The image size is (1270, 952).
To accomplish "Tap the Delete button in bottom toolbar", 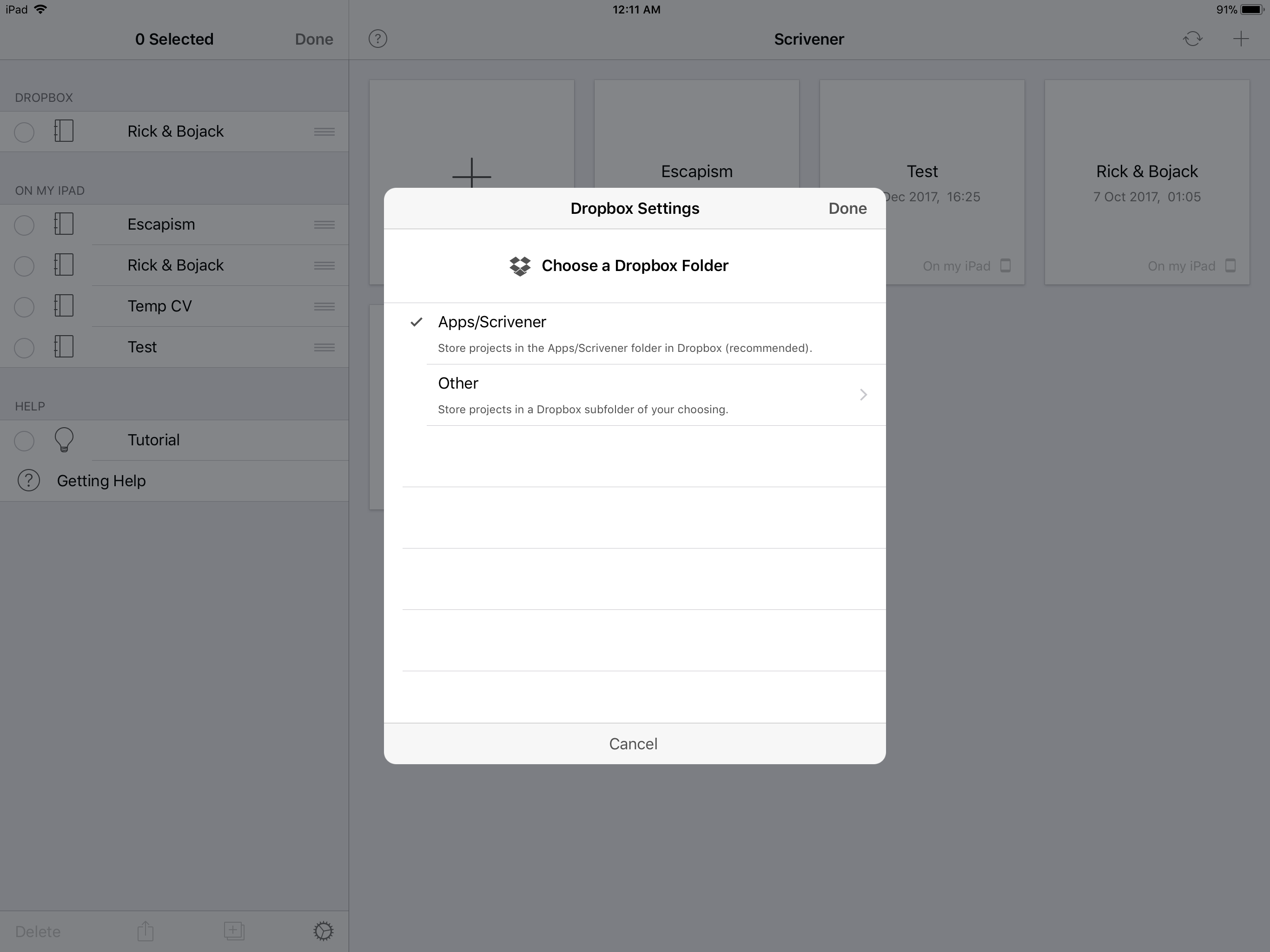I will (38, 932).
